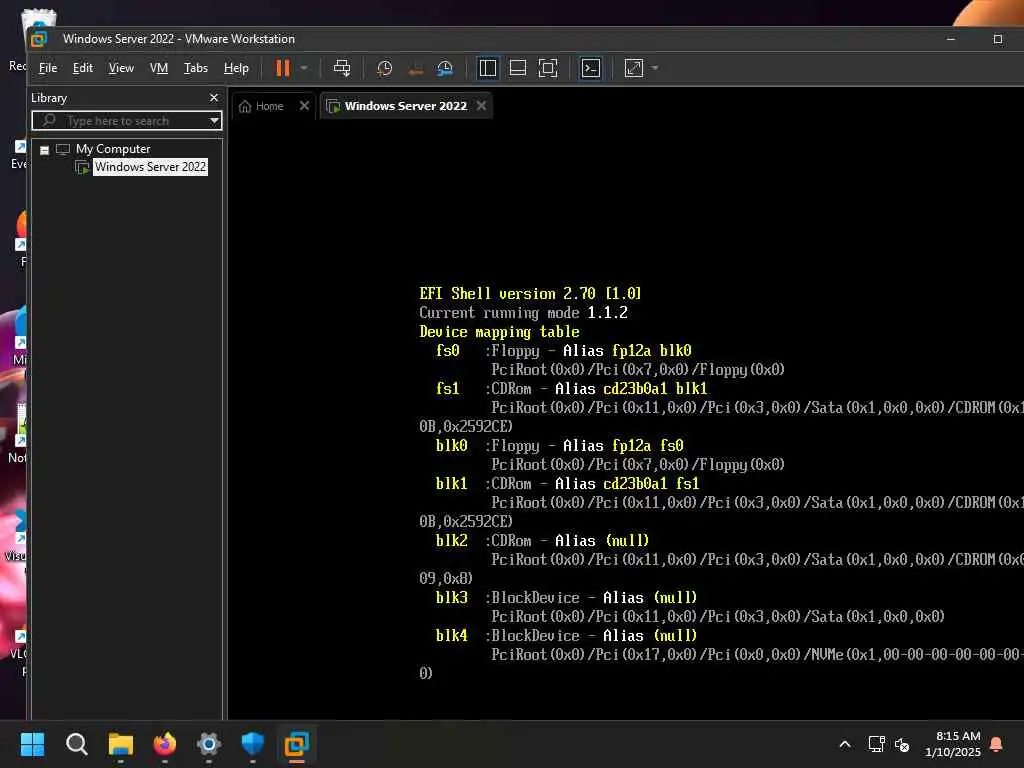1024x768 pixels.
Task: Open the Help menu
Action: pos(236,68)
